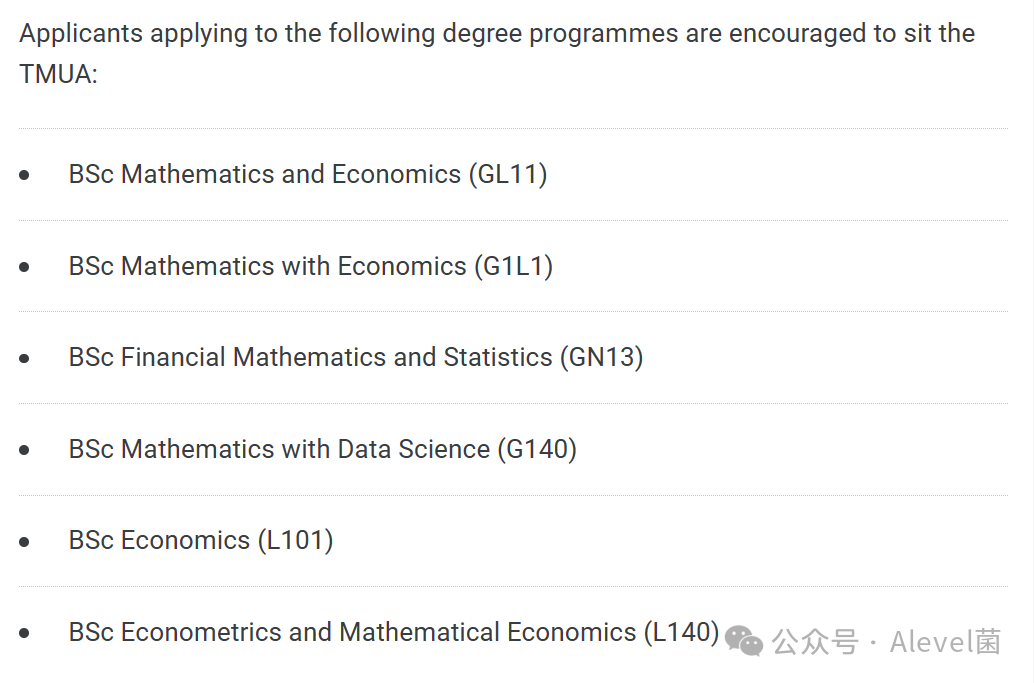The image size is (1034, 683).
Task: Click bullet beside BSc Economics (L101)
Action: (x=24, y=542)
